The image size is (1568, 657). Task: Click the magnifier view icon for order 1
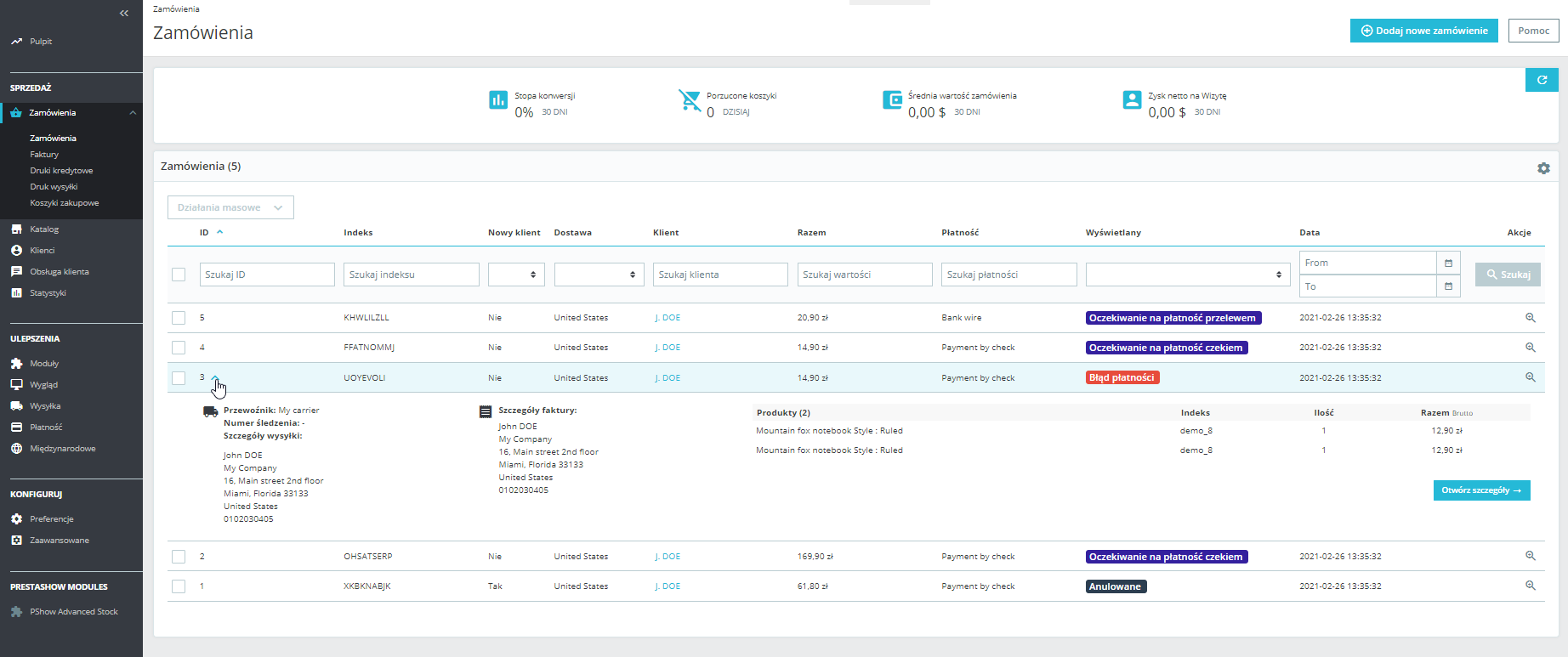point(1530,586)
